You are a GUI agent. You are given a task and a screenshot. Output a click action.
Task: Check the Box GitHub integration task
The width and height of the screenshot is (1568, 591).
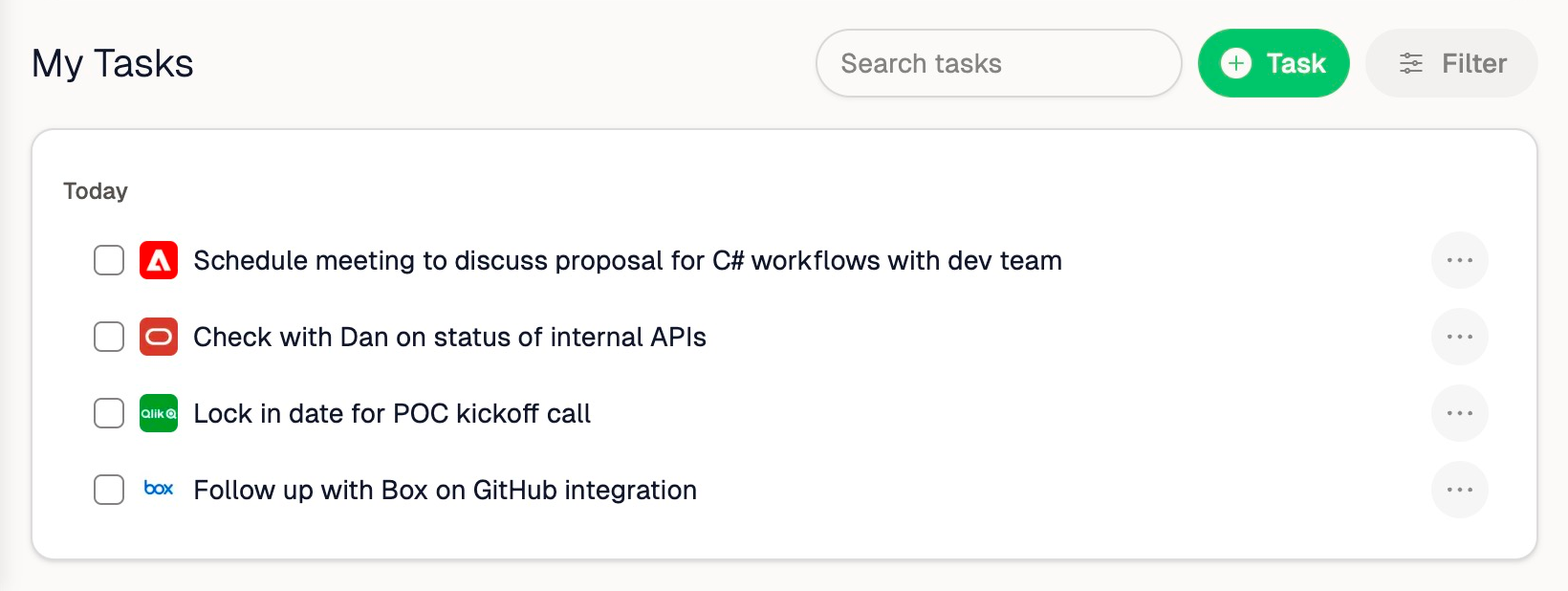point(109,490)
